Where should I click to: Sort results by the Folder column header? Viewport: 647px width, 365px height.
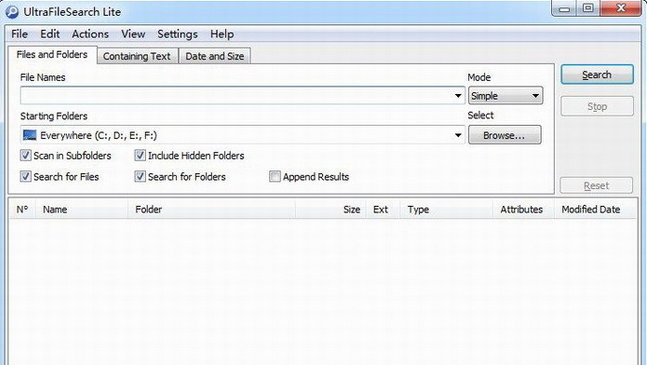(212, 210)
